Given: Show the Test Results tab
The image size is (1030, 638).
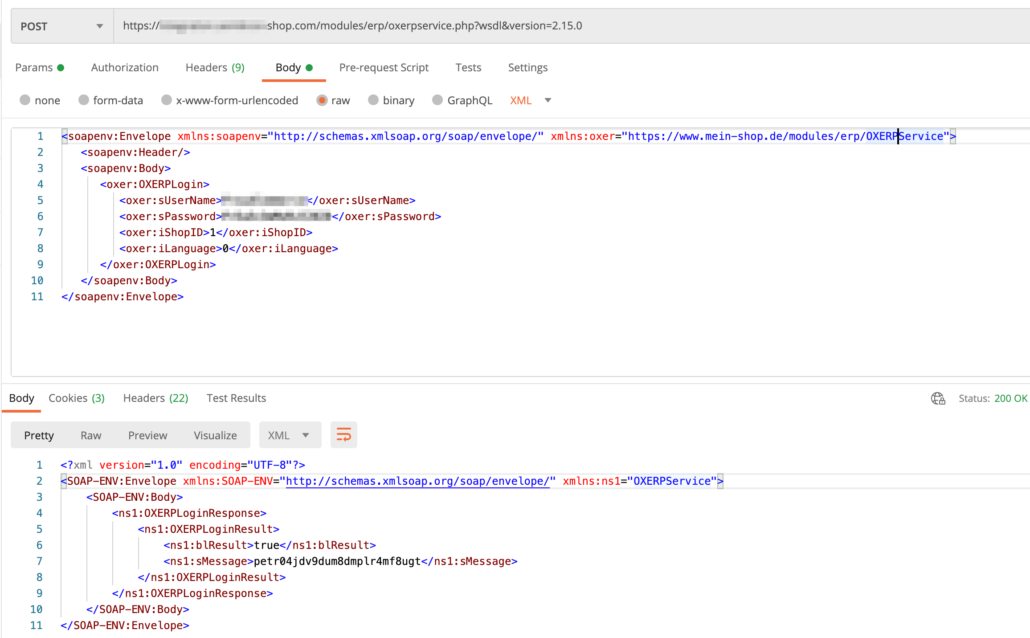Looking at the screenshot, I should pyautogui.click(x=236, y=398).
